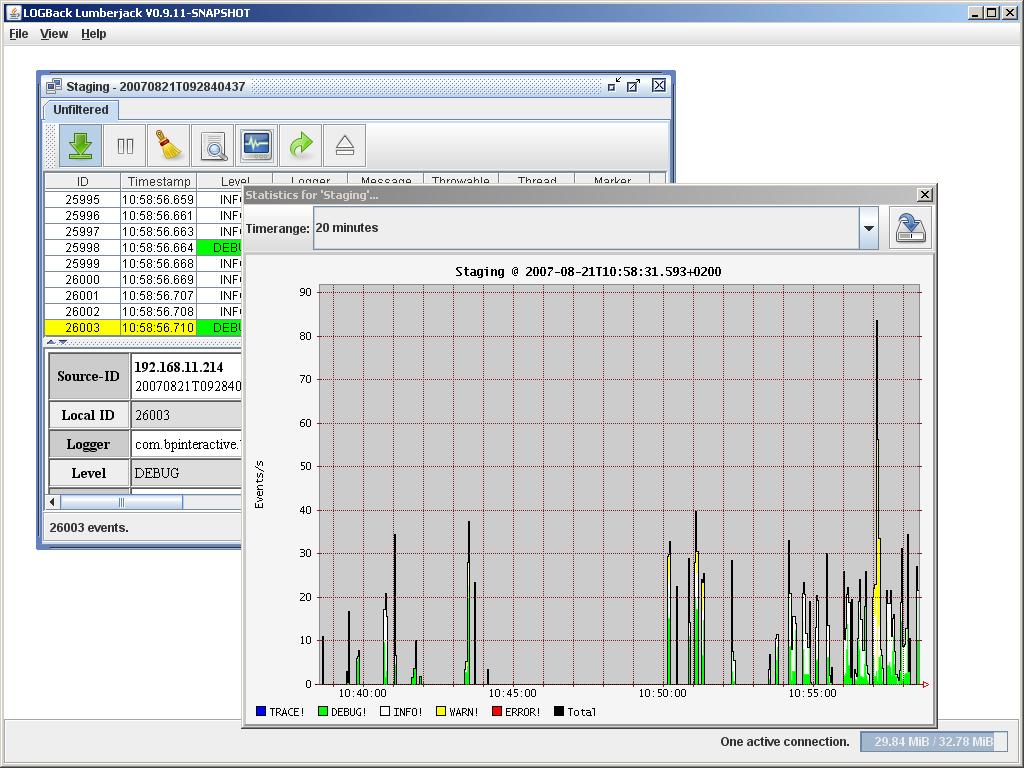Open statistics via the monitor waveform icon
Image resolution: width=1024 pixels, height=768 pixels.
coord(255,145)
